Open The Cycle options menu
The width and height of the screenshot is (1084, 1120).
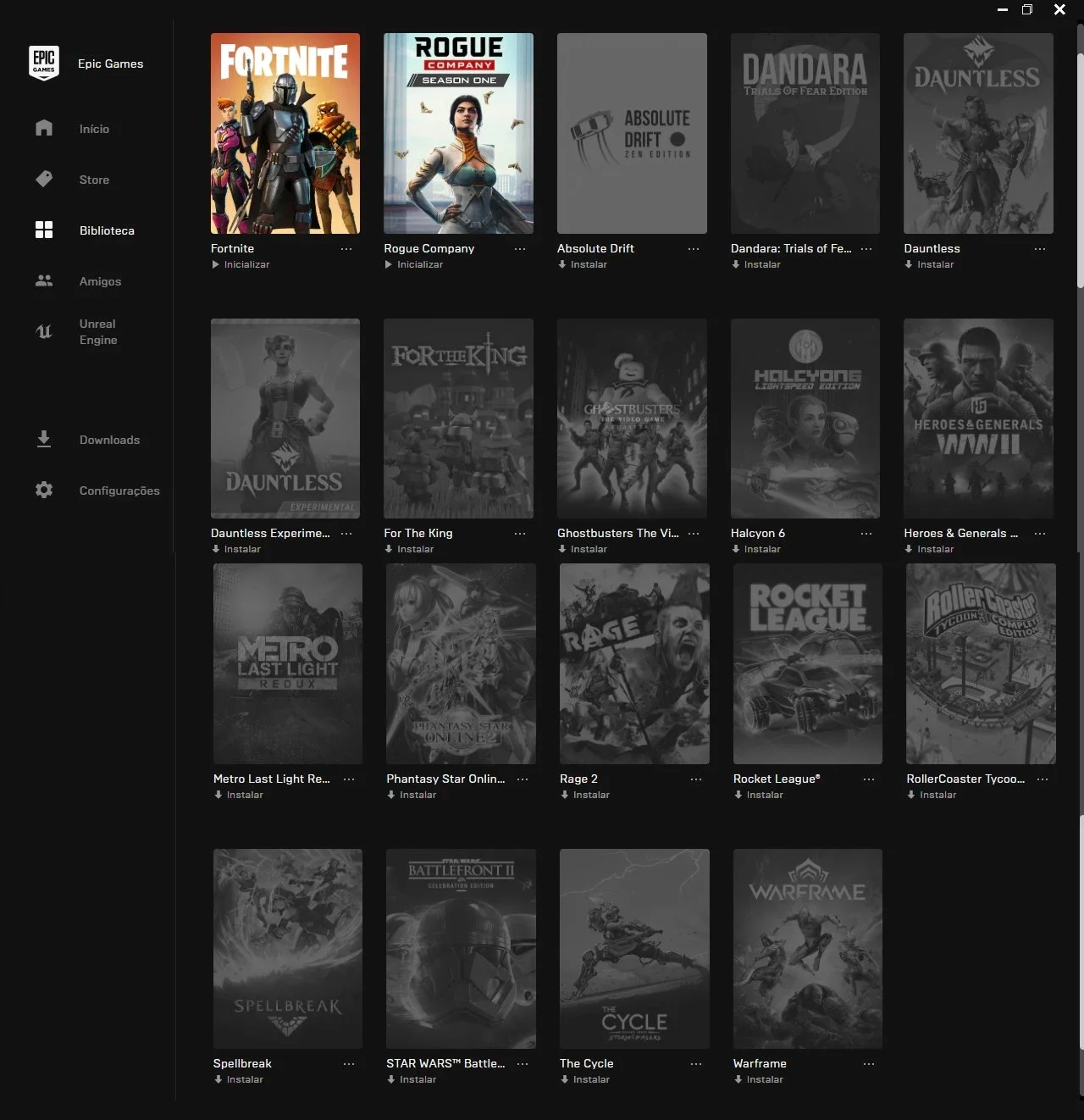click(696, 1063)
